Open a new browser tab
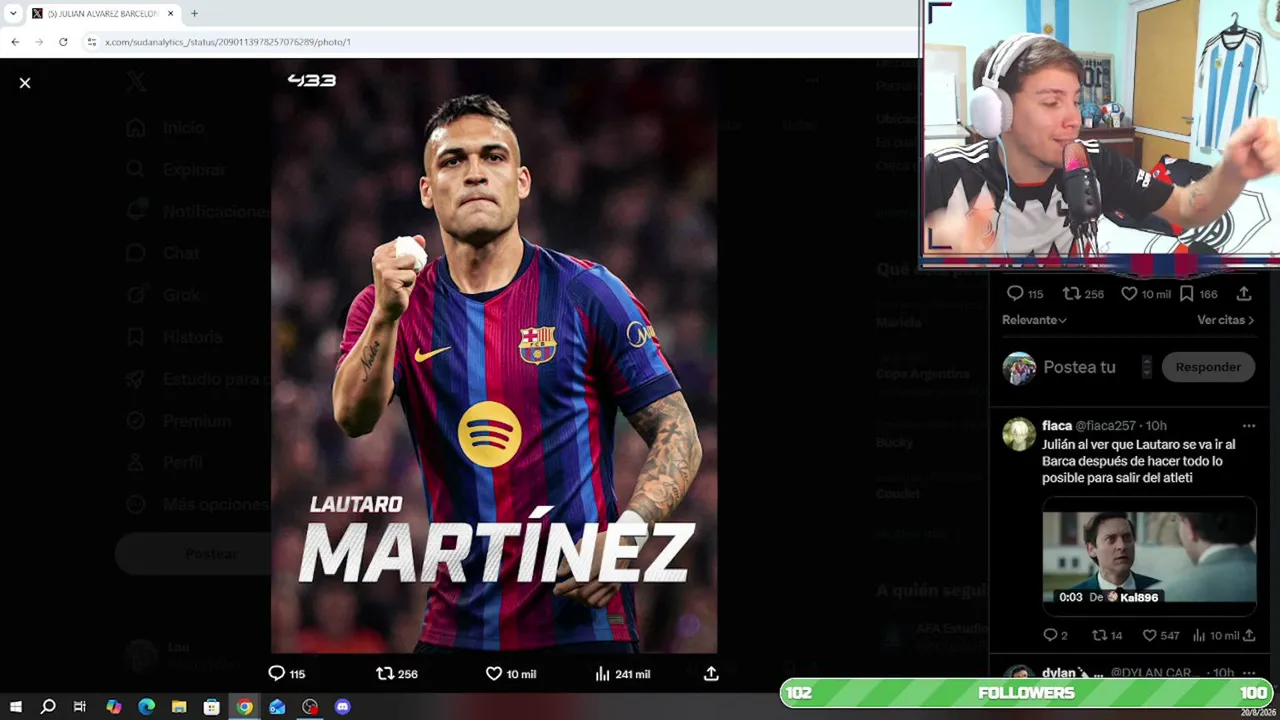The height and width of the screenshot is (720, 1280). pyautogui.click(x=194, y=14)
